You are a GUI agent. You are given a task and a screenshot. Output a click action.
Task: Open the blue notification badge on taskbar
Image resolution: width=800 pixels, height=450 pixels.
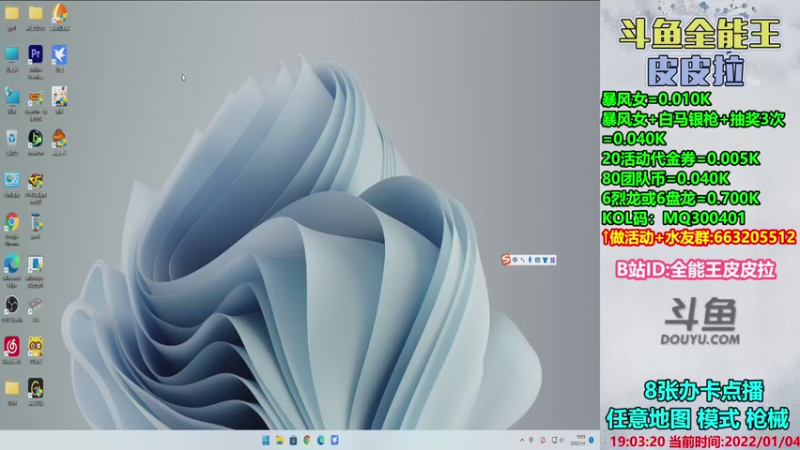(592, 440)
